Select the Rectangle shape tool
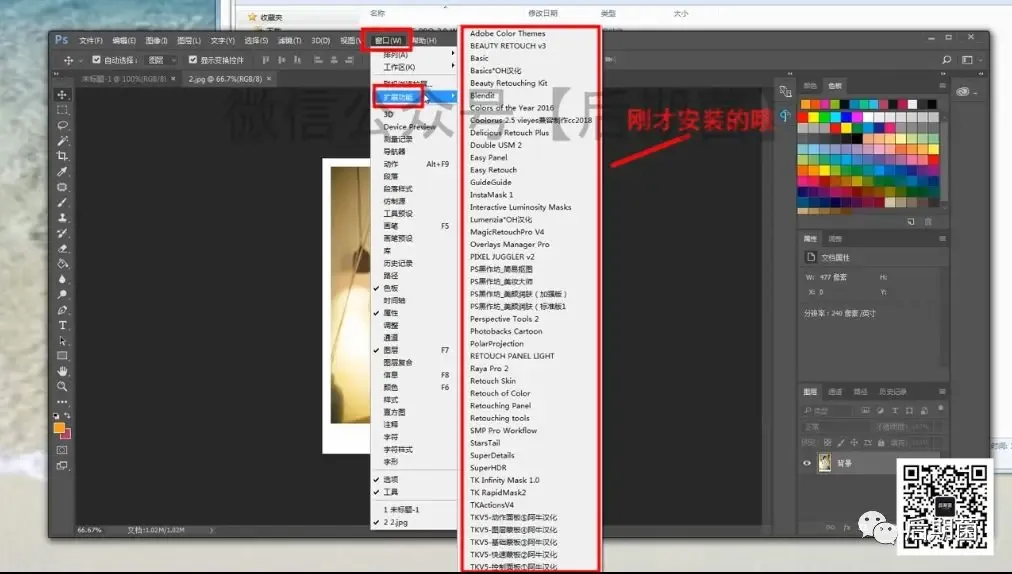This screenshot has height=574, width=1012. pyautogui.click(x=62, y=356)
